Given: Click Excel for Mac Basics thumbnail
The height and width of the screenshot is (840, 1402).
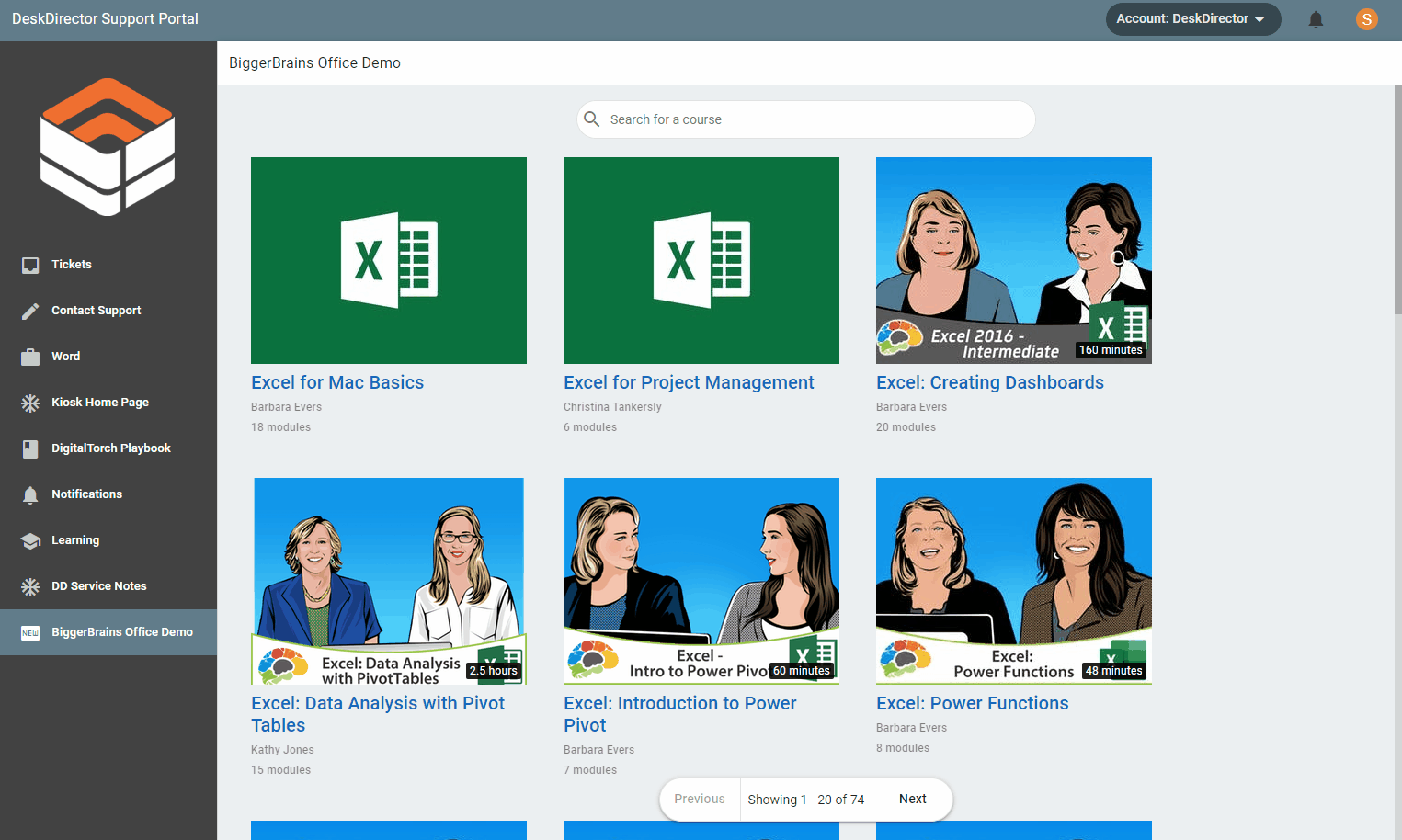Looking at the screenshot, I should click(x=389, y=260).
